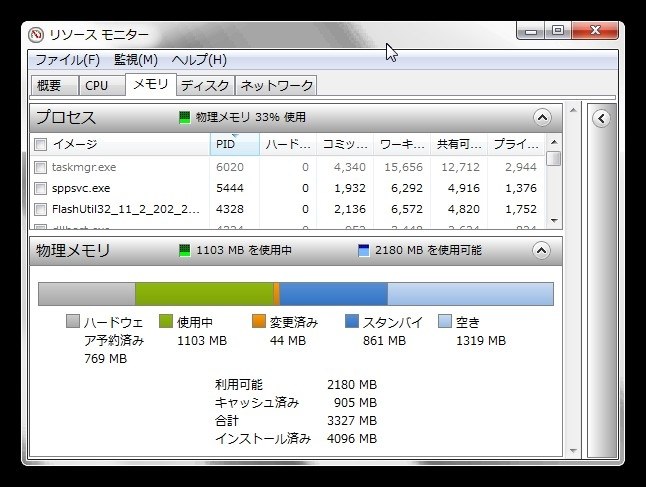Switch to the ディスク tab
This screenshot has height=487, width=646.
[x=205, y=86]
